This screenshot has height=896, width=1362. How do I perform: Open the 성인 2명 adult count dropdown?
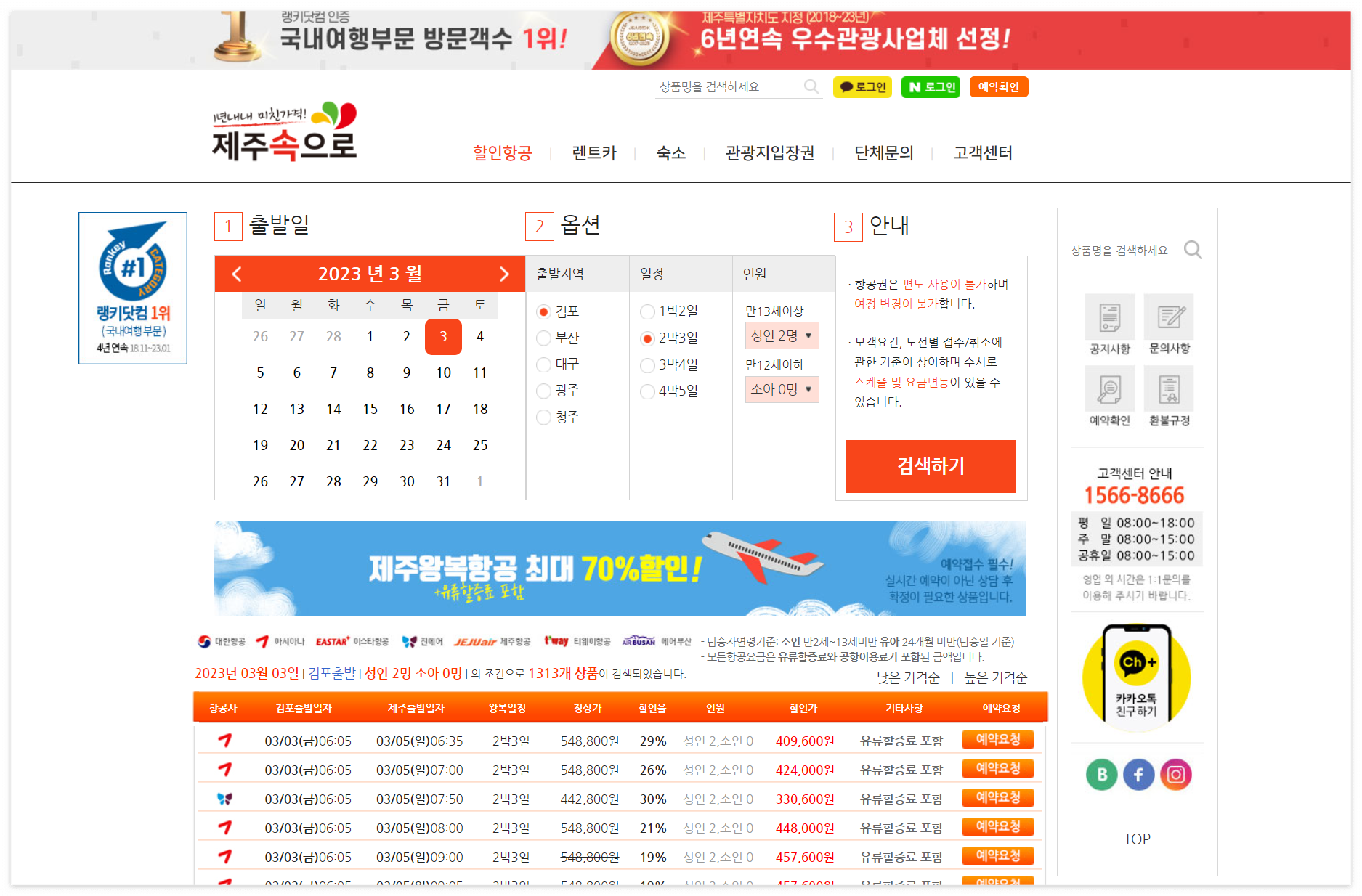pos(782,335)
